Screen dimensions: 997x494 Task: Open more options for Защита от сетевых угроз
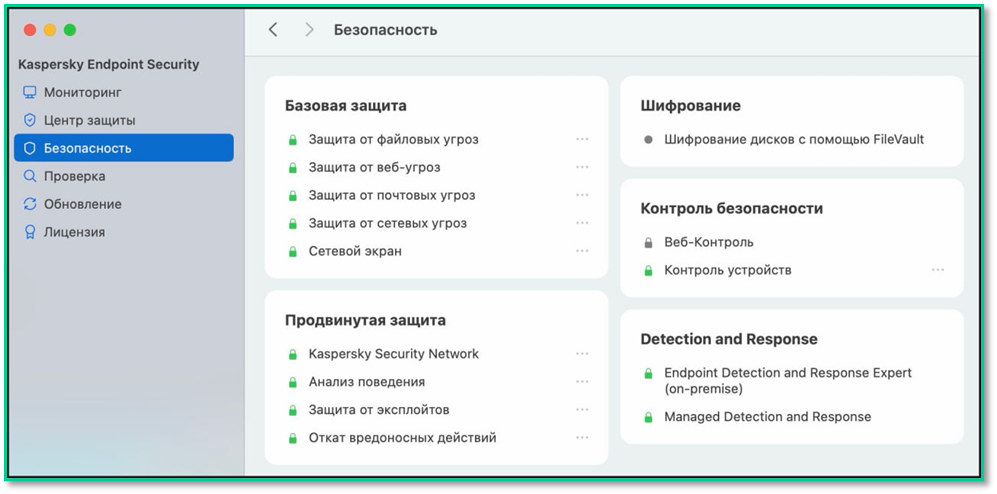coord(582,223)
